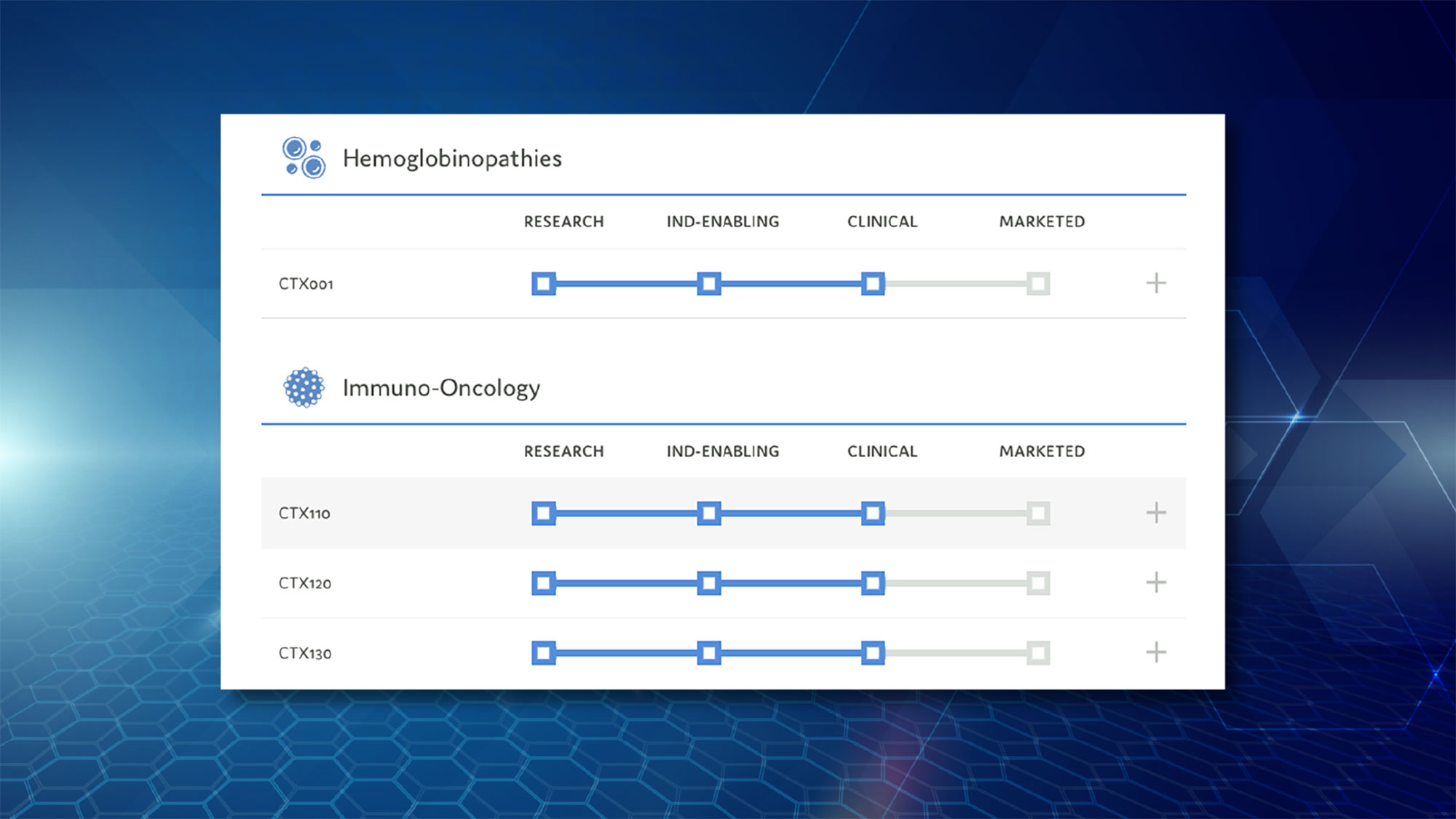Select CTX001 Research stage marker
This screenshot has height=819, width=1456.
click(x=544, y=283)
